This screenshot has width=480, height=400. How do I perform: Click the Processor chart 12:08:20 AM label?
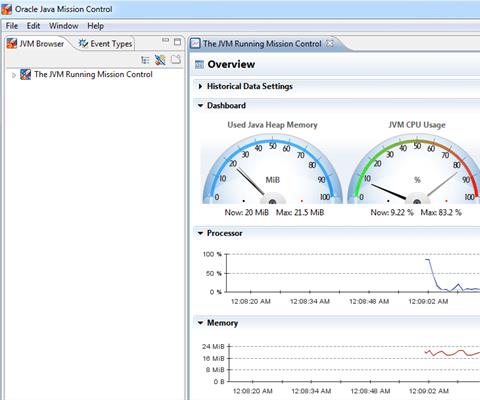click(251, 301)
